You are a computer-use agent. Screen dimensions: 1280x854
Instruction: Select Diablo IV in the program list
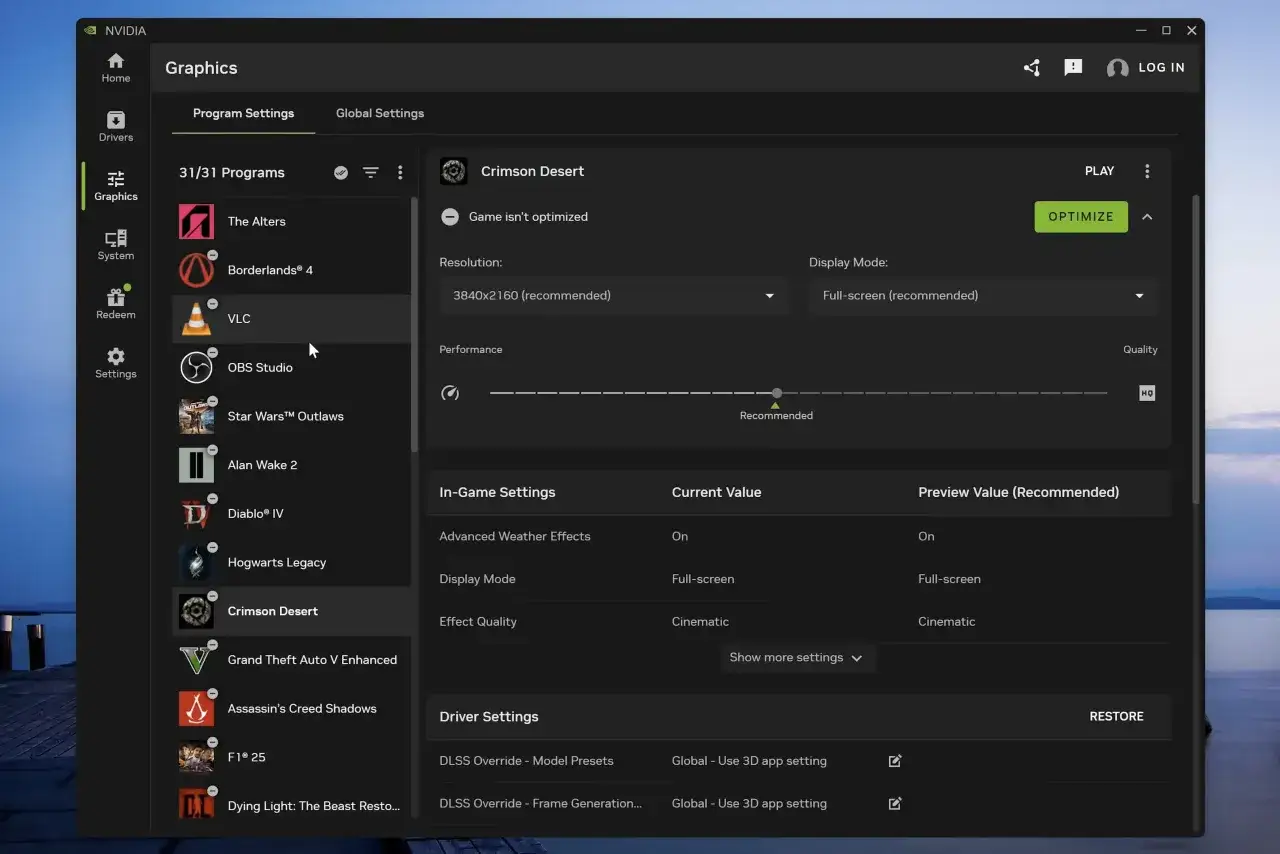(291, 514)
